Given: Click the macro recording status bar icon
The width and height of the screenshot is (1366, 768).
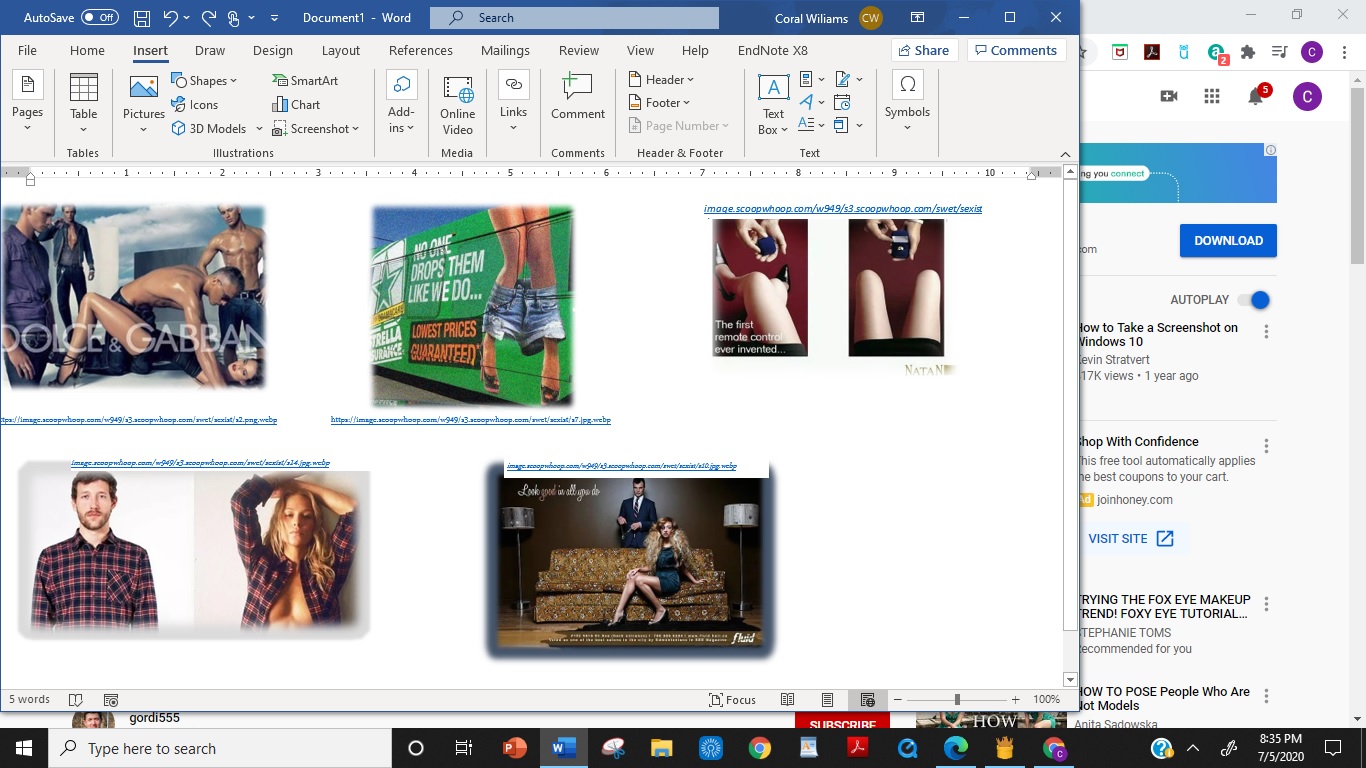Looking at the screenshot, I should coord(111,700).
